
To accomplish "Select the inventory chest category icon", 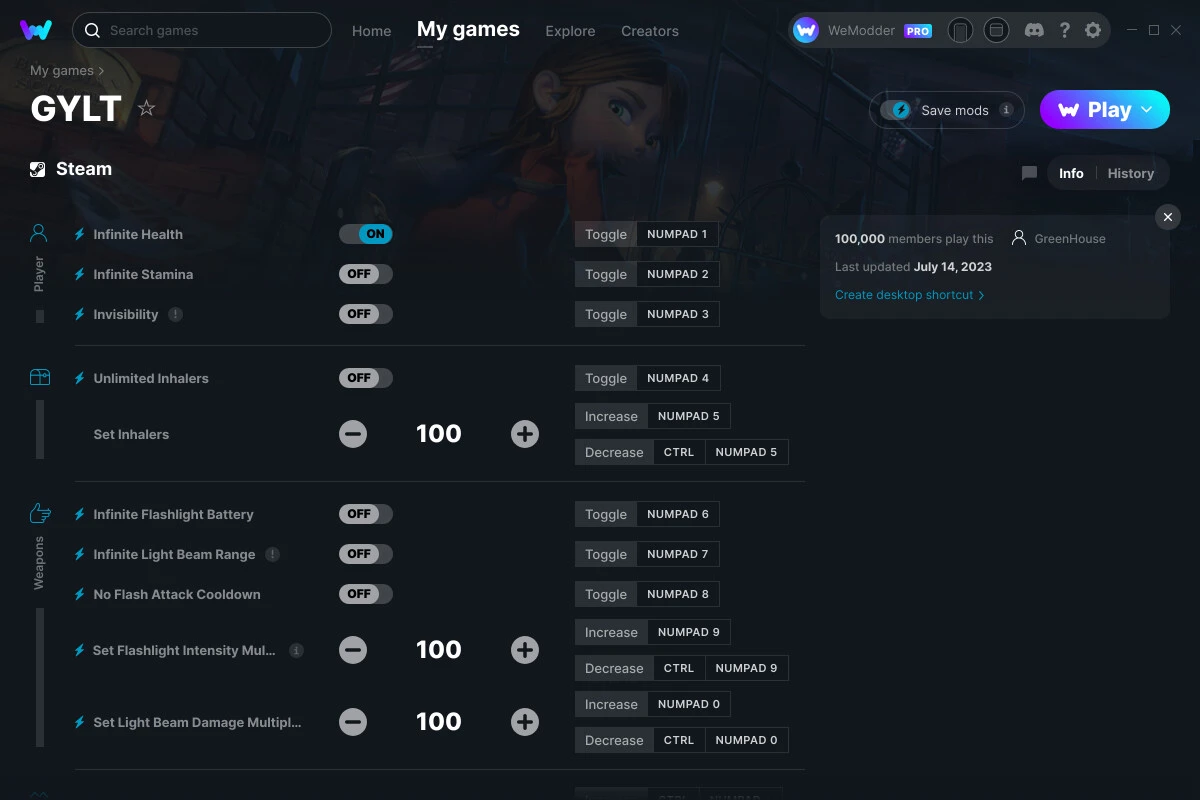I will tap(40, 377).
